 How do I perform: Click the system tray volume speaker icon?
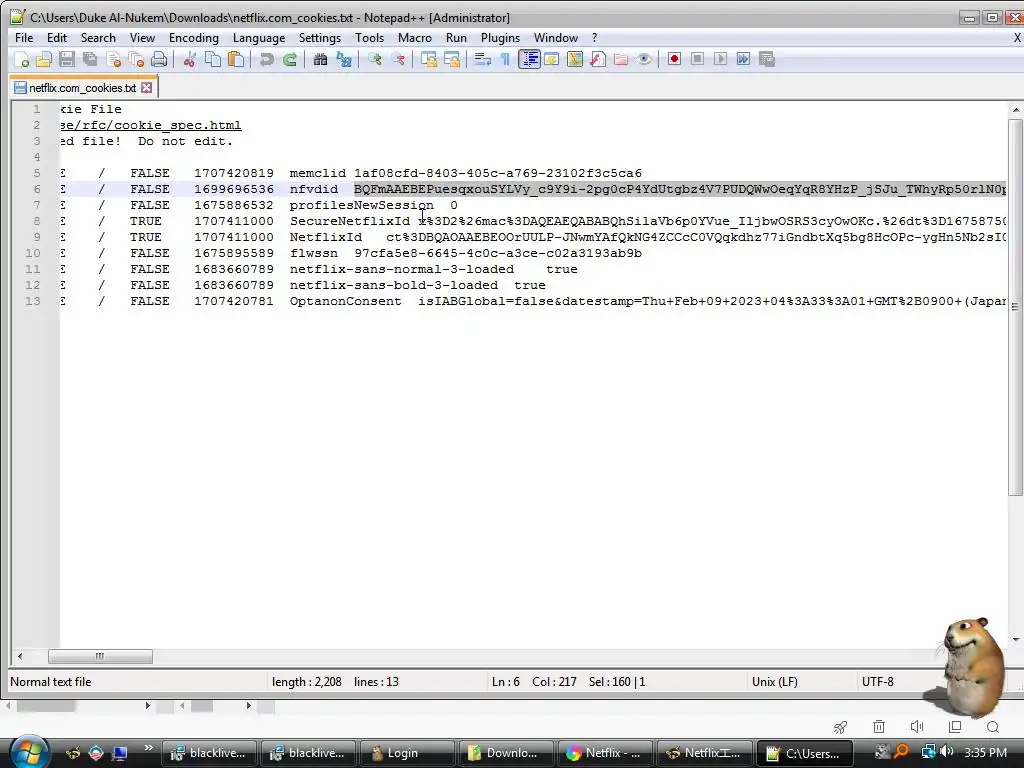point(947,752)
